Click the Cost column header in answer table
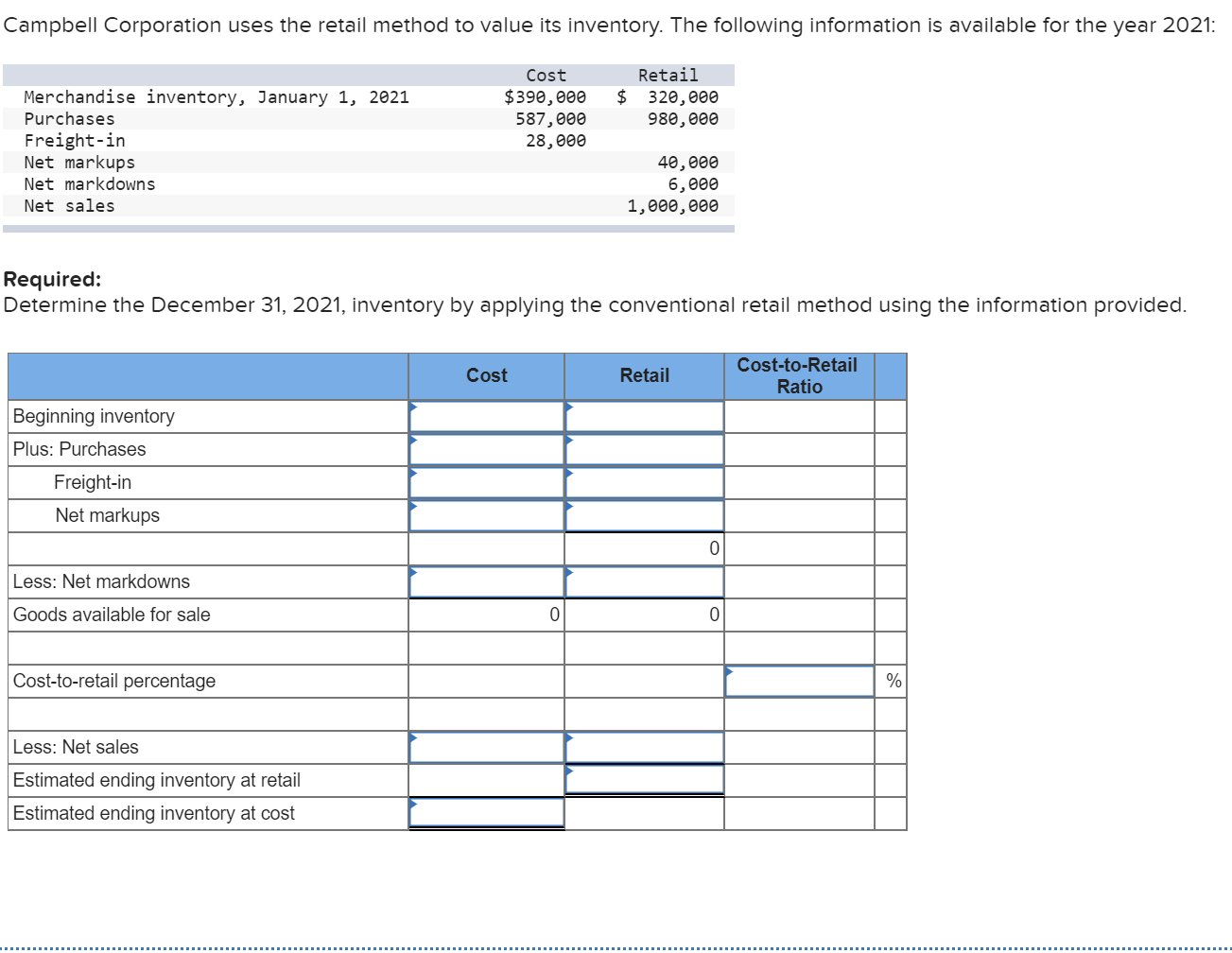The height and width of the screenshot is (953, 1232). (x=487, y=375)
